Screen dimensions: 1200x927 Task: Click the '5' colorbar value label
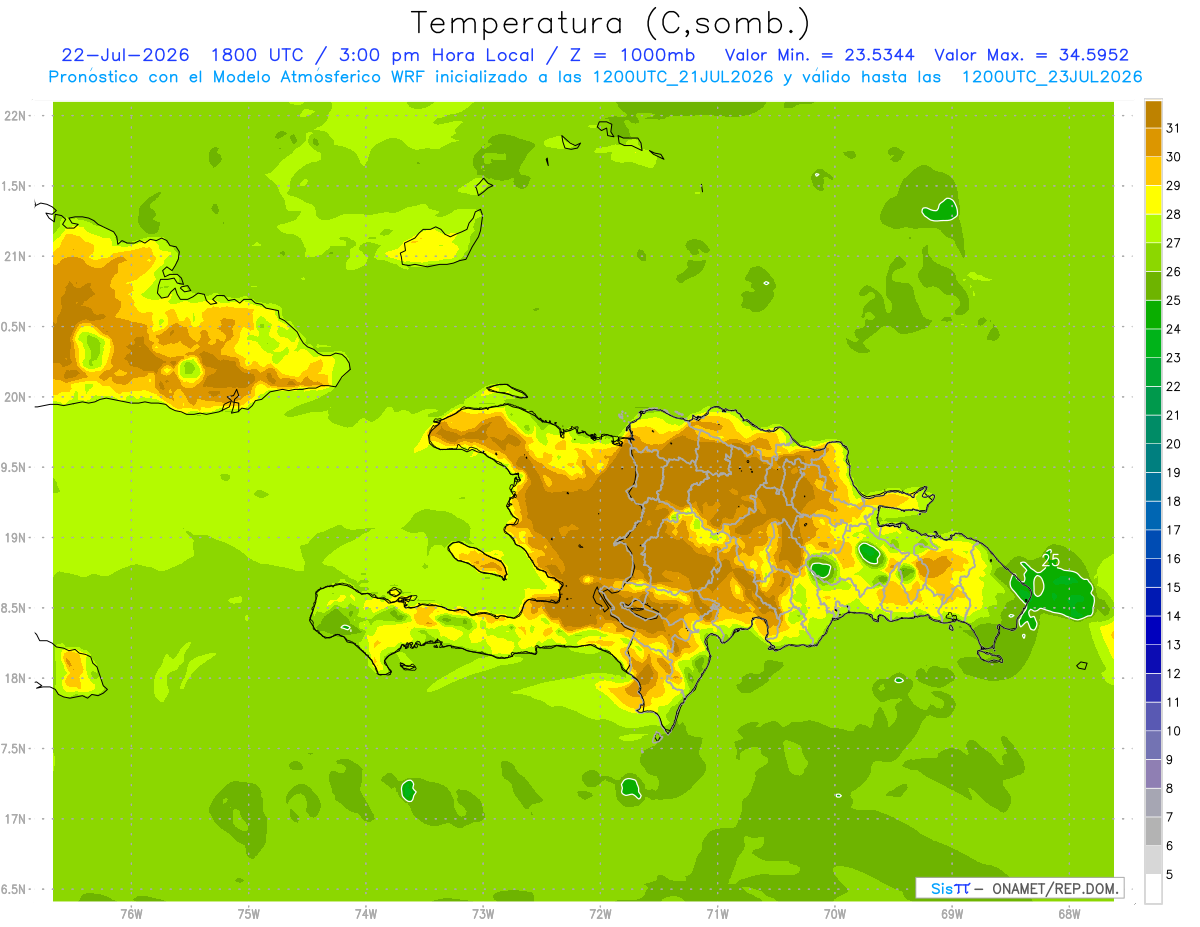(x=1170, y=875)
